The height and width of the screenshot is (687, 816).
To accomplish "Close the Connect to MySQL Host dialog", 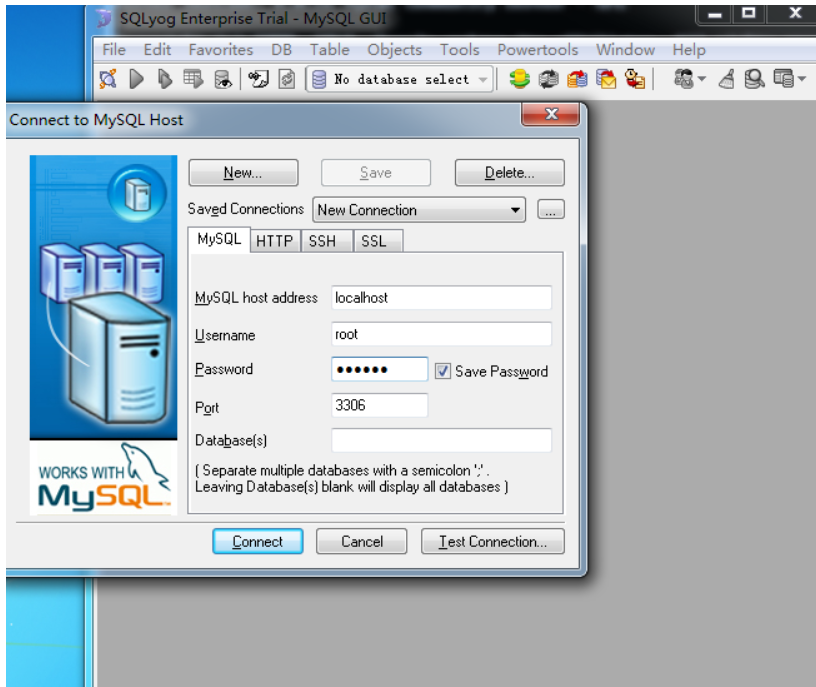I will click(551, 114).
